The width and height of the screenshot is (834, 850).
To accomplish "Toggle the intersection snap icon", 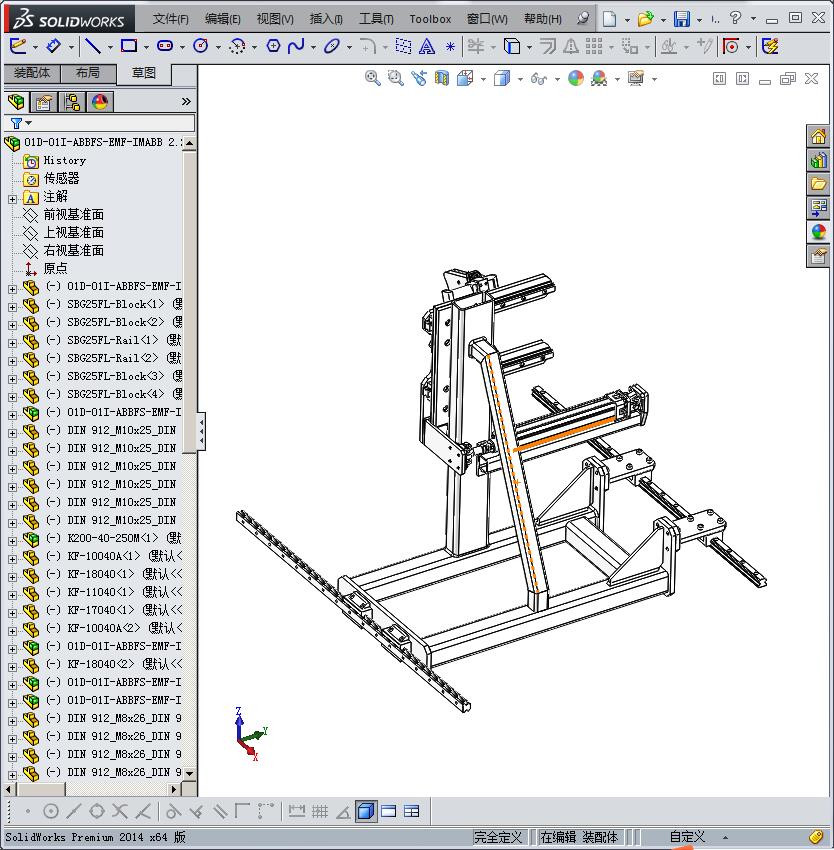I will [x=120, y=812].
